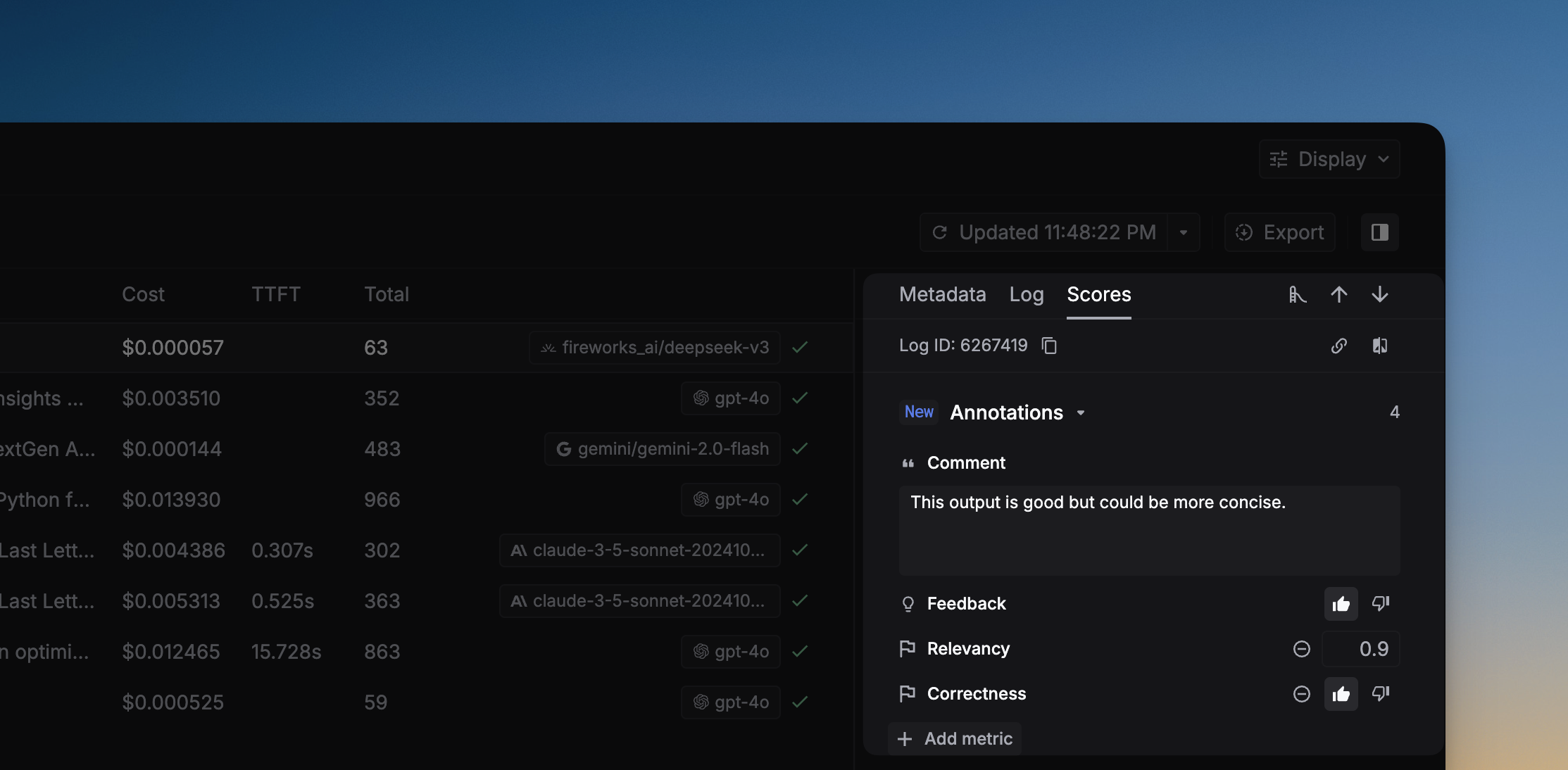Click the quote icon beside Comment

[908, 463]
